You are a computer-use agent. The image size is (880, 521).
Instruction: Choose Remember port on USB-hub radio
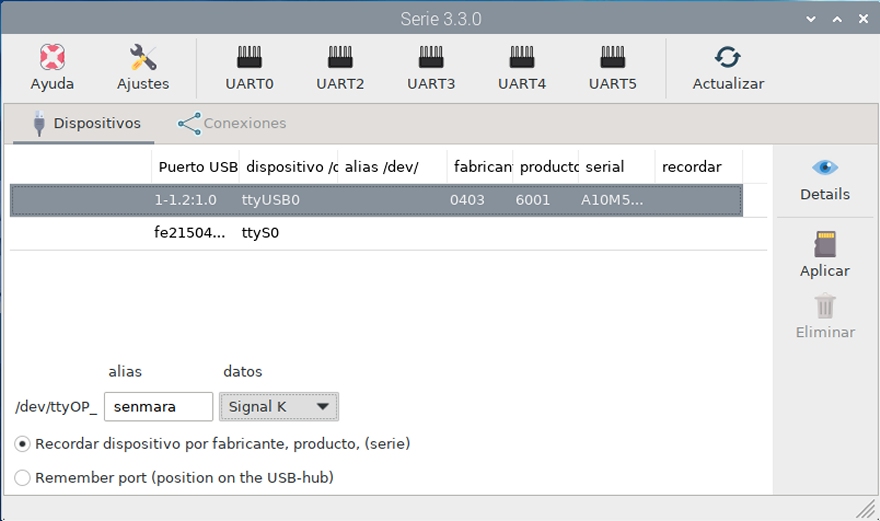pos(22,478)
